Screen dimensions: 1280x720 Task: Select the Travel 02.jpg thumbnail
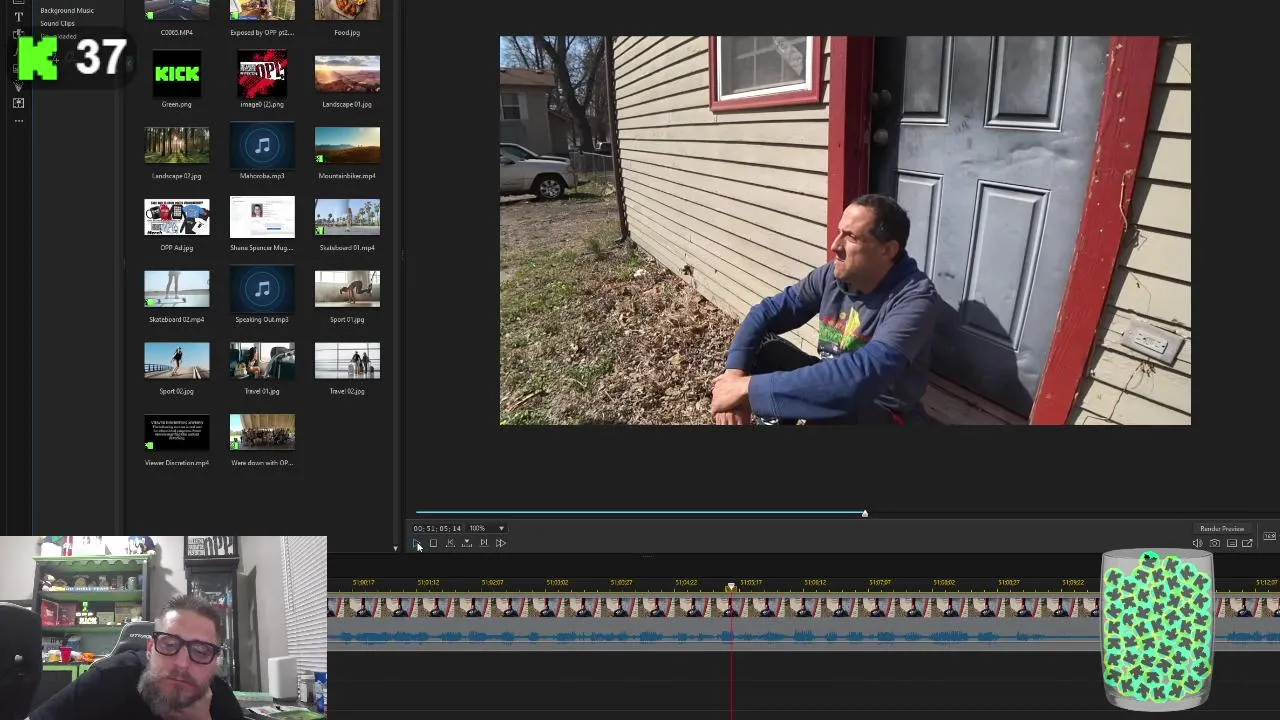click(347, 361)
